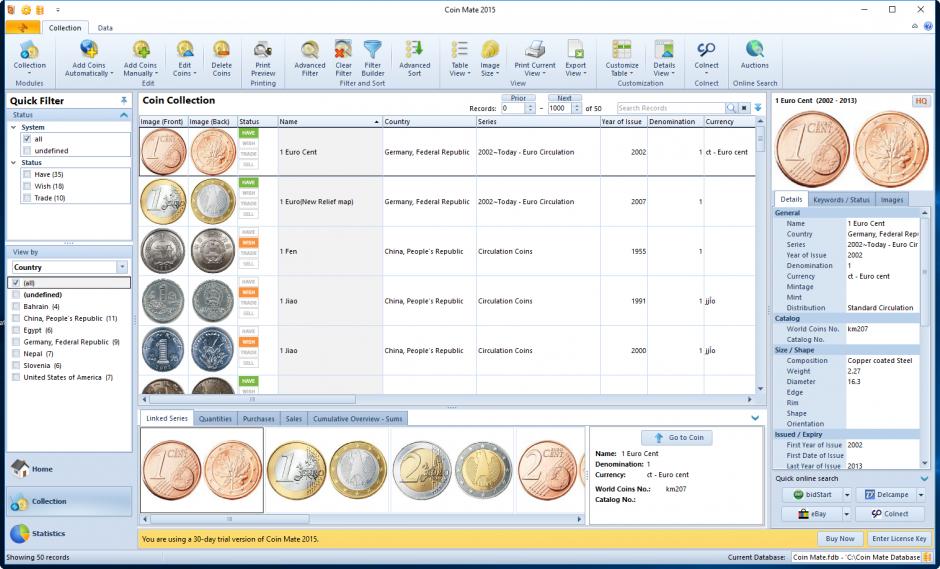Check the Trade (10) status filter
This screenshot has height=569, width=940.
point(26,198)
